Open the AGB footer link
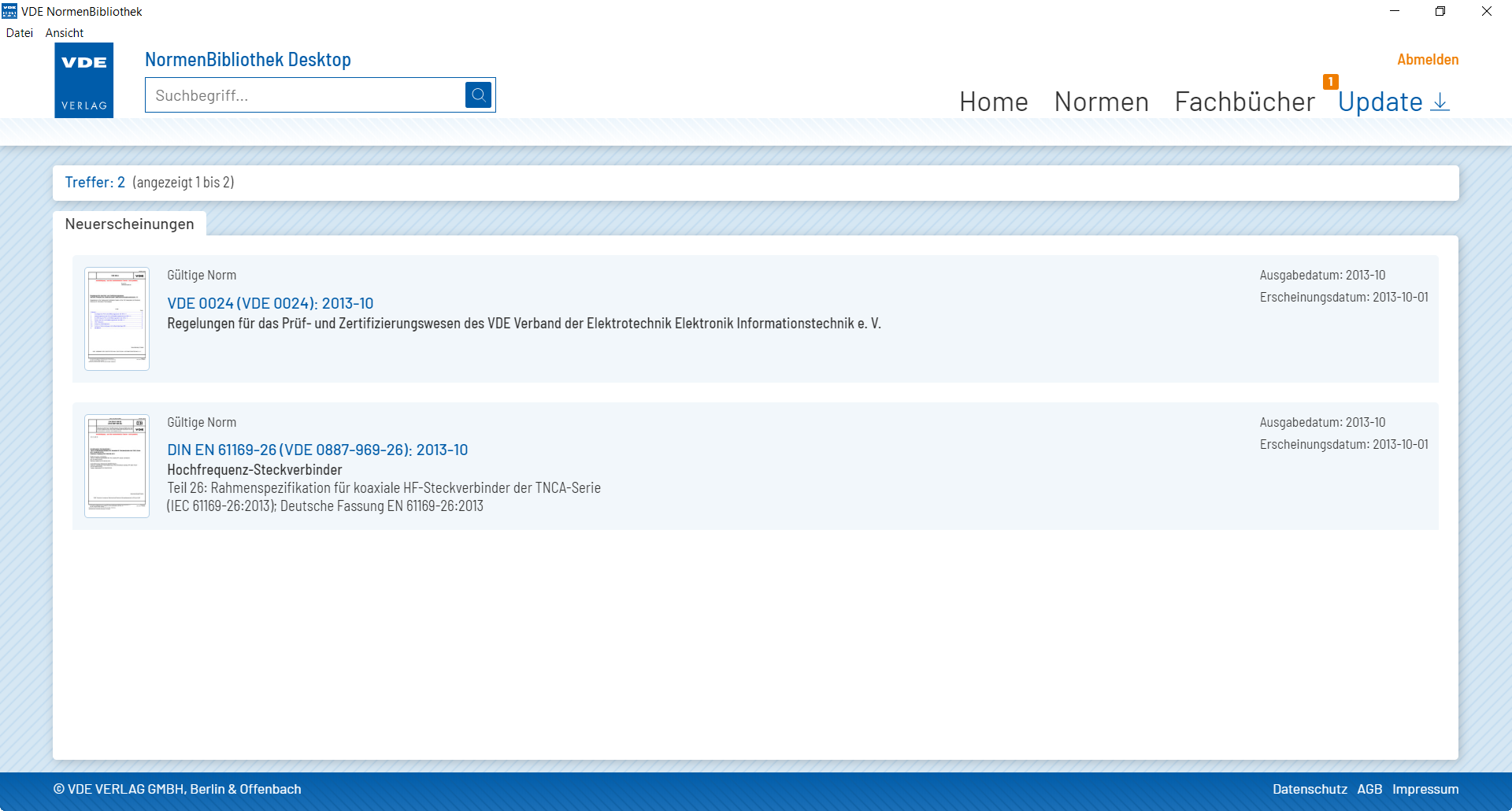Viewport: 1512px width, 811px height. pyautogui.click(x=1369, y=789)
